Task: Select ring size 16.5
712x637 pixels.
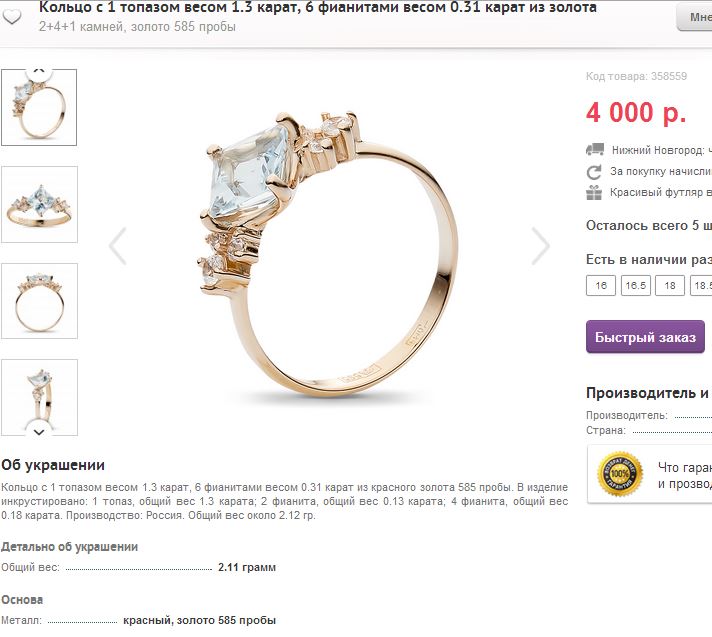Action: 636,286
